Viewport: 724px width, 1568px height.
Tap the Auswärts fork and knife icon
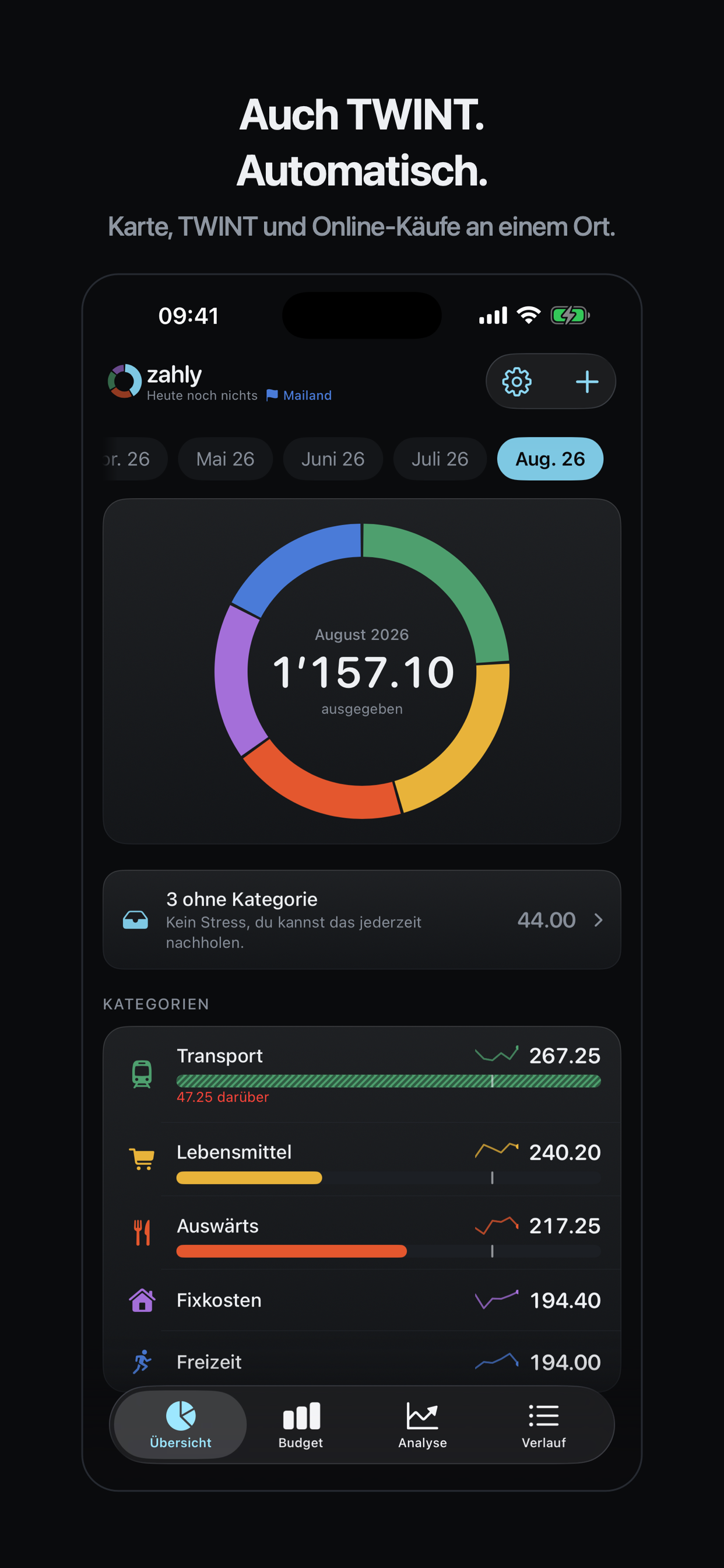coord(142,1233)
